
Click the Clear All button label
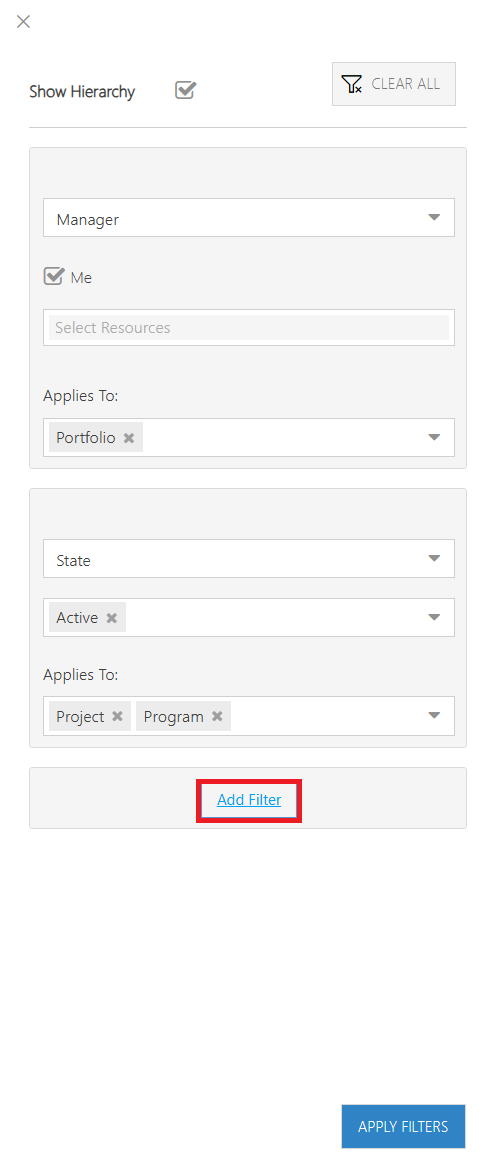[x=405, y=83]
